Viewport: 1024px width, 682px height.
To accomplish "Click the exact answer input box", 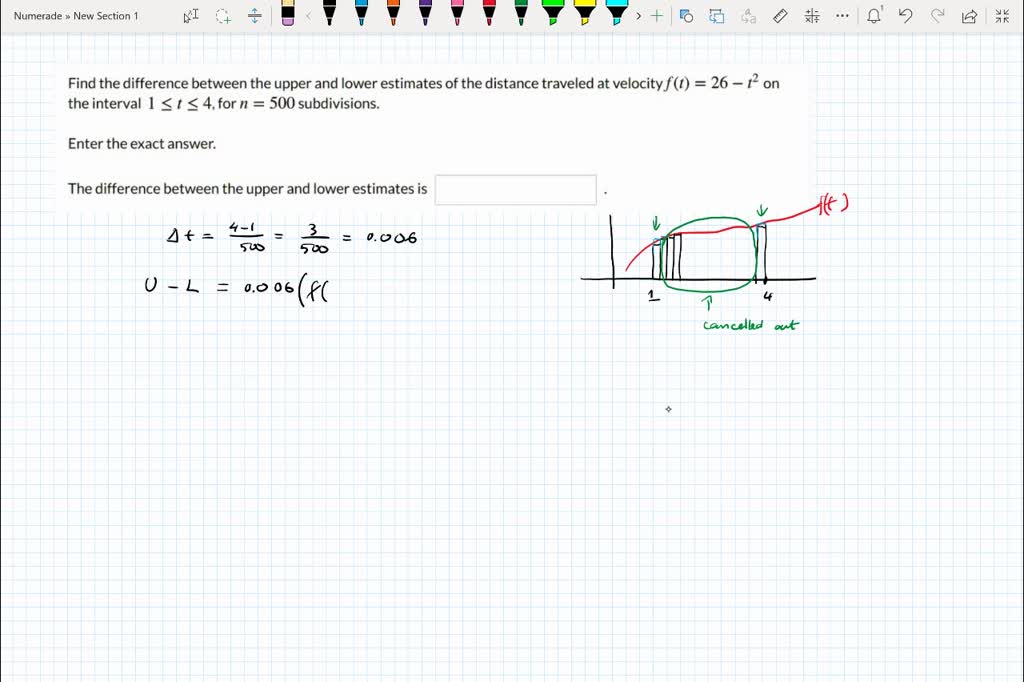I will [515, 189].
